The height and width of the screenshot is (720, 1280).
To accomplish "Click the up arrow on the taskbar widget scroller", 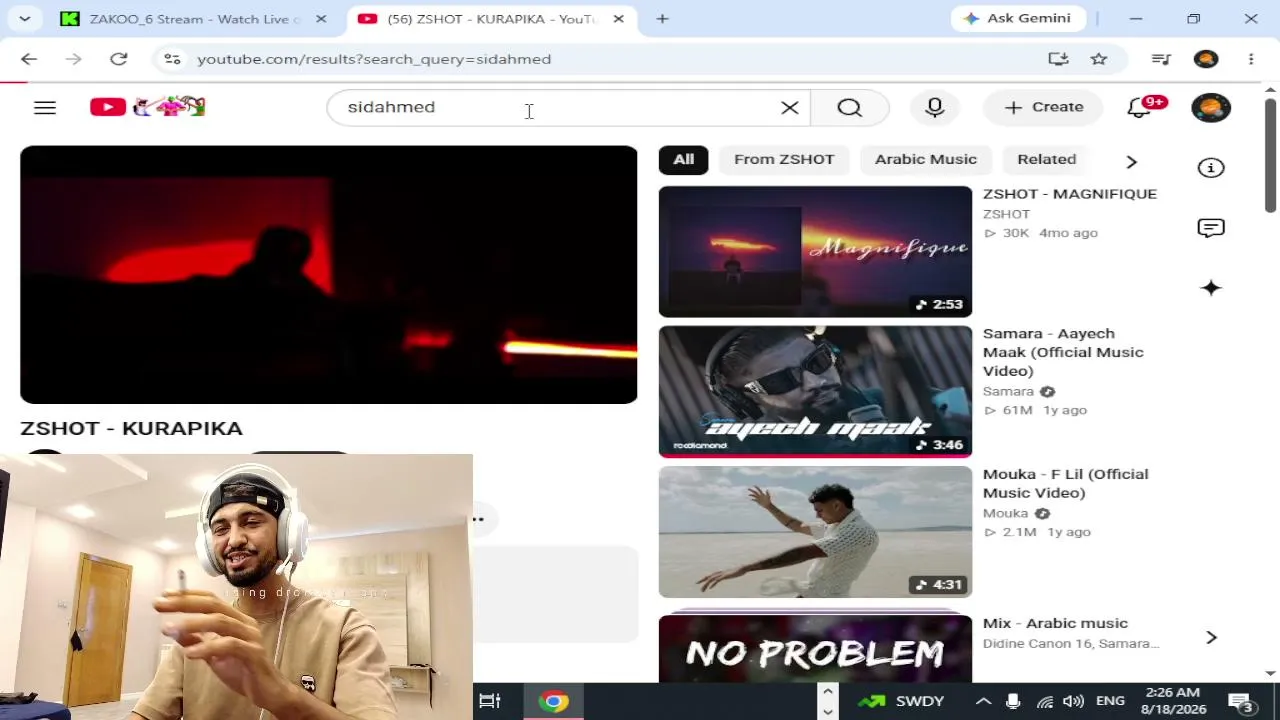I will (x=827, y=690).
